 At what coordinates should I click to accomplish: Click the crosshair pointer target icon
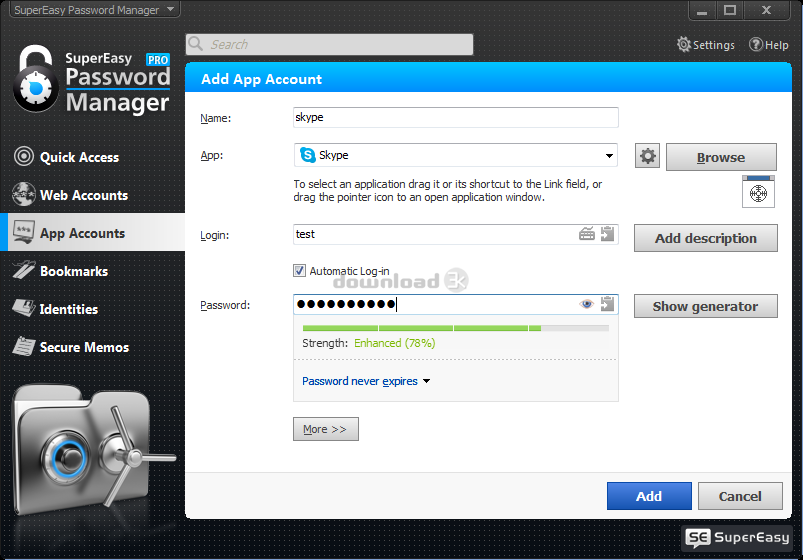tap(758, 192)
